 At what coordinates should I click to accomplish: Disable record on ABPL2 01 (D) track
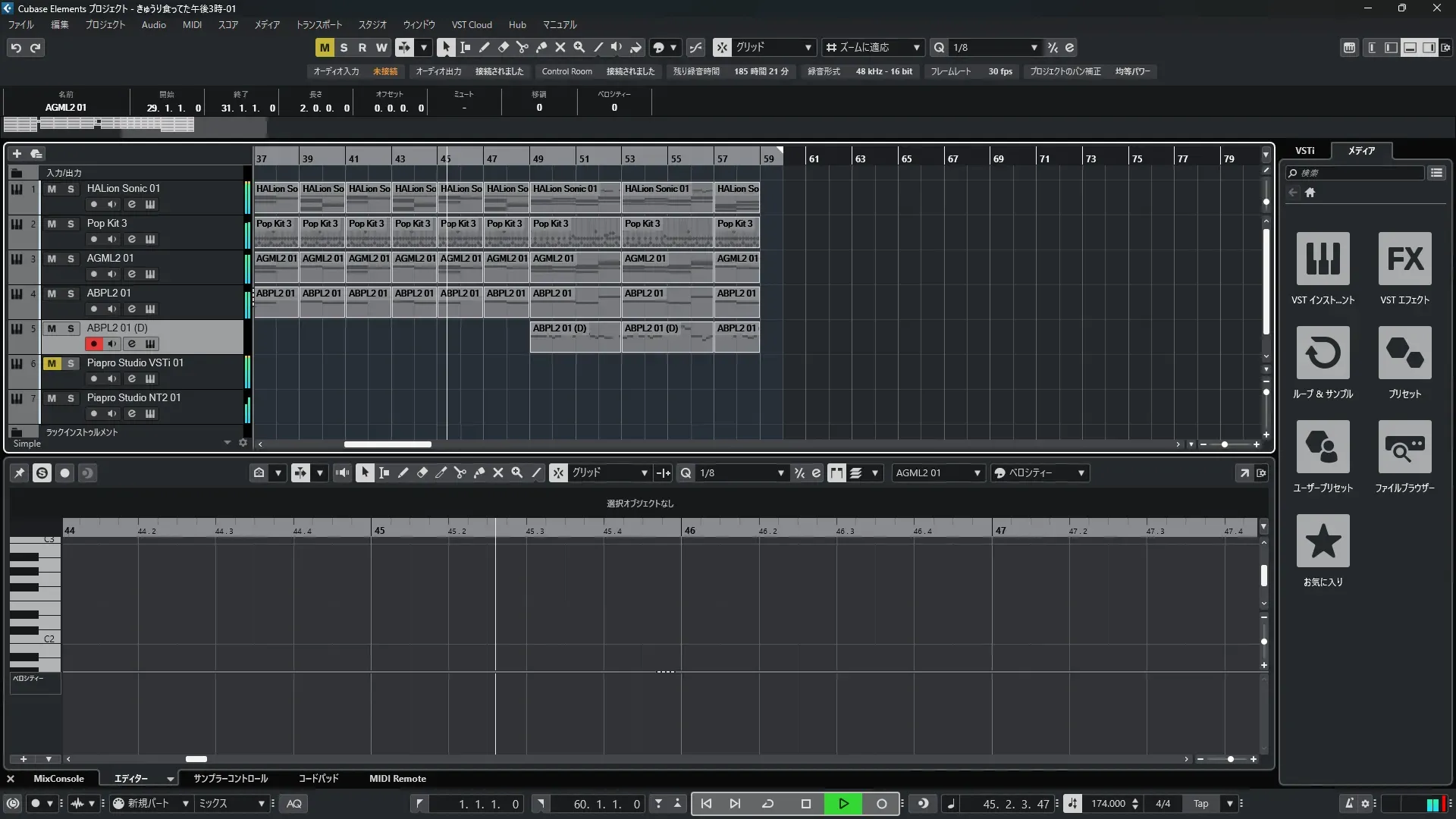coord(93,344)
